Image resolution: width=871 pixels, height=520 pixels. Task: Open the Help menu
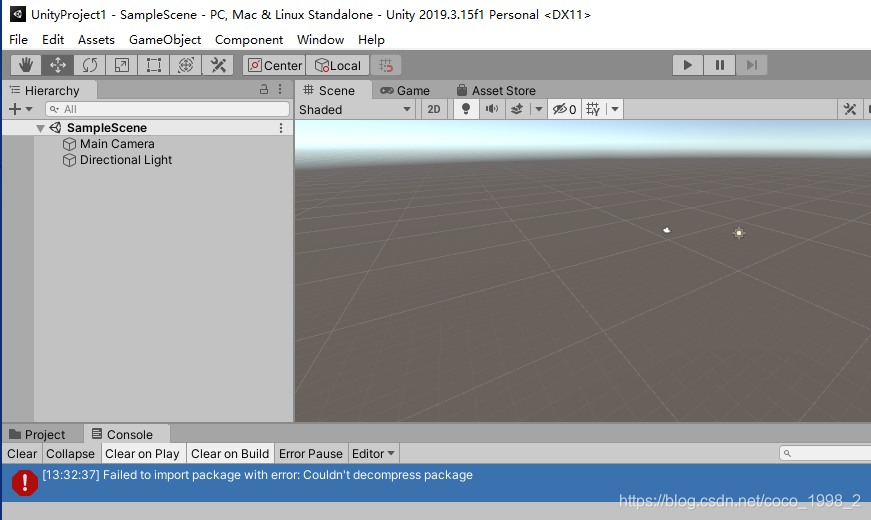pos(371,40)
